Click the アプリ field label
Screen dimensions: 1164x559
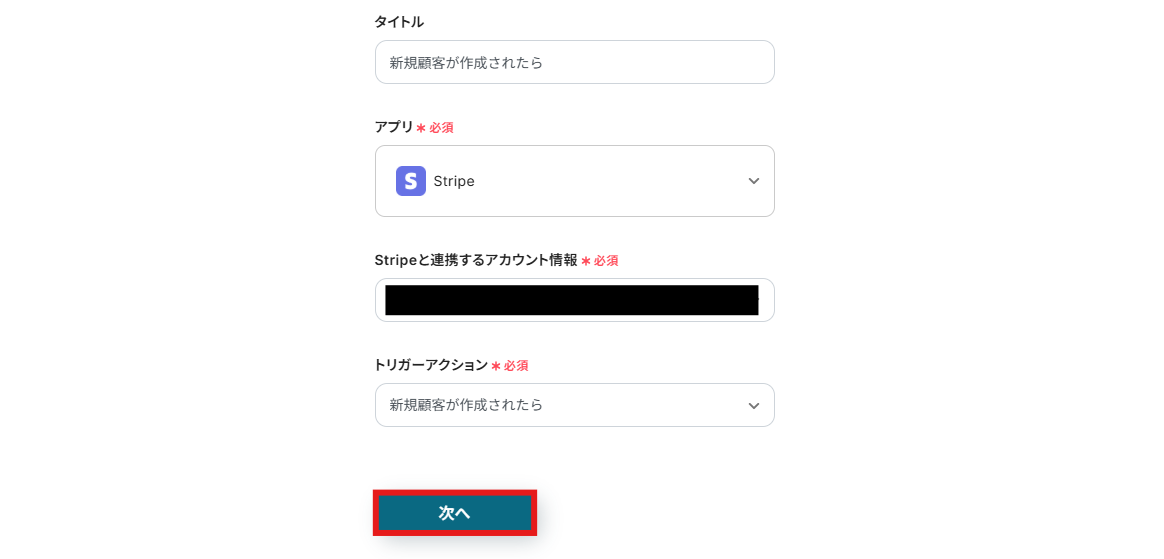click(x=394, y=127)
